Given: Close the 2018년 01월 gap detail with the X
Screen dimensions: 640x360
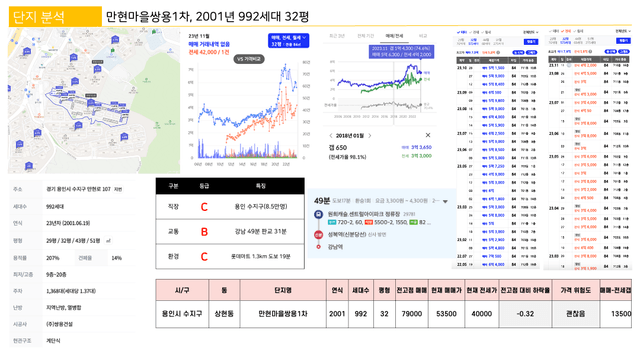Looking at the screenshot, I should tap(428, 135).
